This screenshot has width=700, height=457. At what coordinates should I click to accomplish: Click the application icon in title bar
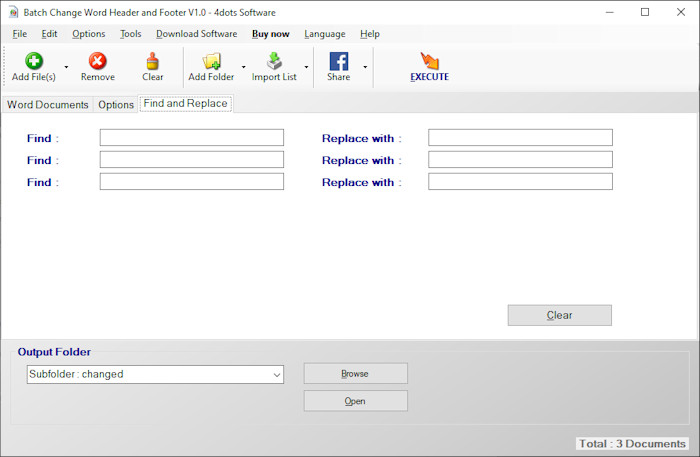(x=13, y=12)
